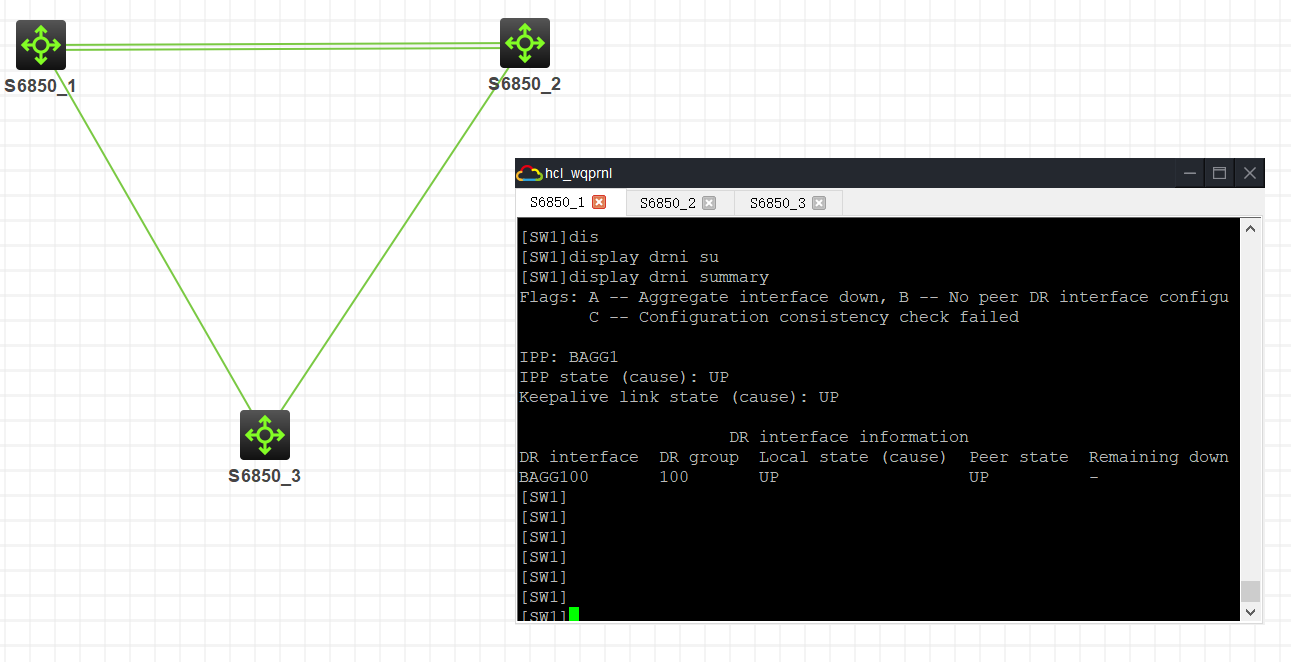Switch to the S6850_3 terminal tab
This screenshot has height=662, width=1291.
click(789, 203)
